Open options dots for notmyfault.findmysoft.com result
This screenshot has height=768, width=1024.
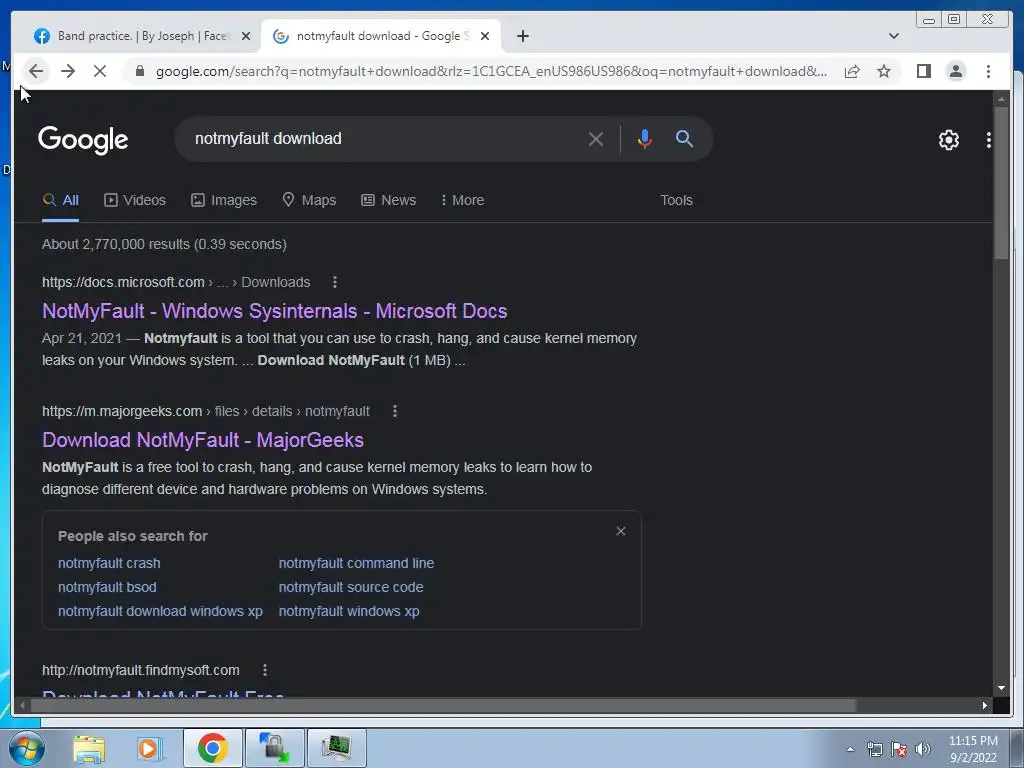point(264,670)
